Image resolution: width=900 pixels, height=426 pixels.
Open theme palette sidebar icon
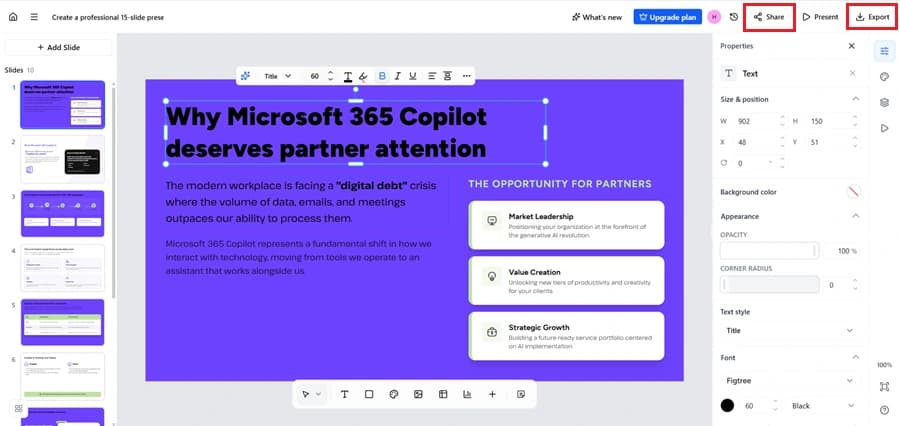coord(884,77)
